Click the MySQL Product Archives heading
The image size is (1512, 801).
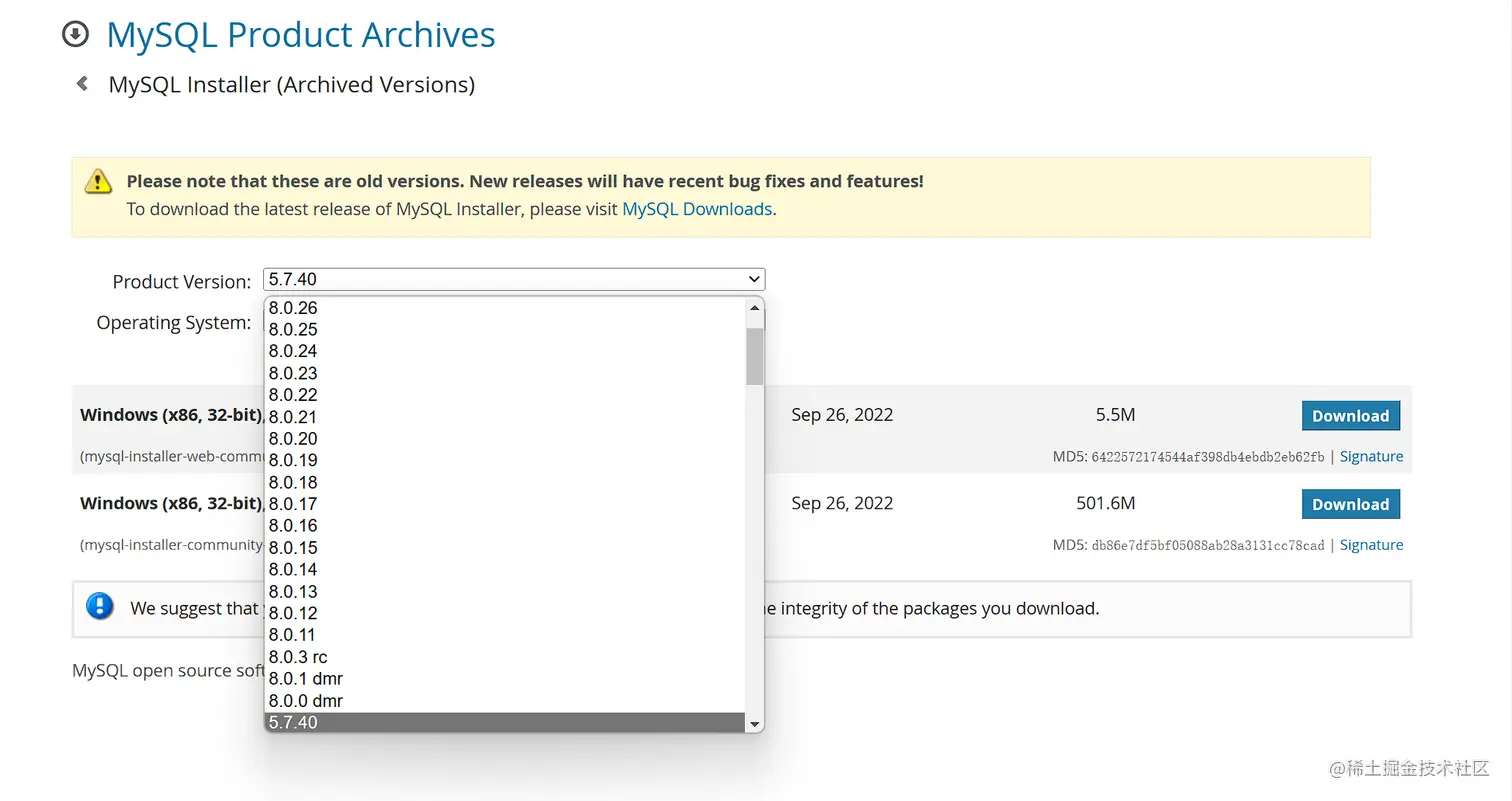[x=300, y=35]
